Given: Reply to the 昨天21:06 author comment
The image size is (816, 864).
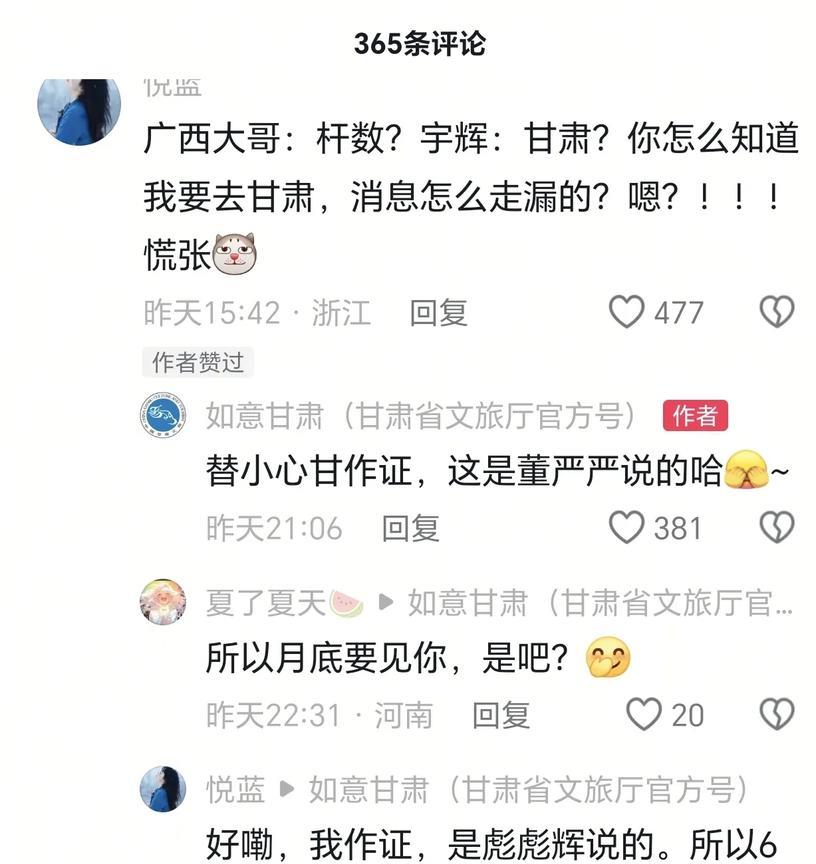Looking at the screenshot, I should click(410, 528).
